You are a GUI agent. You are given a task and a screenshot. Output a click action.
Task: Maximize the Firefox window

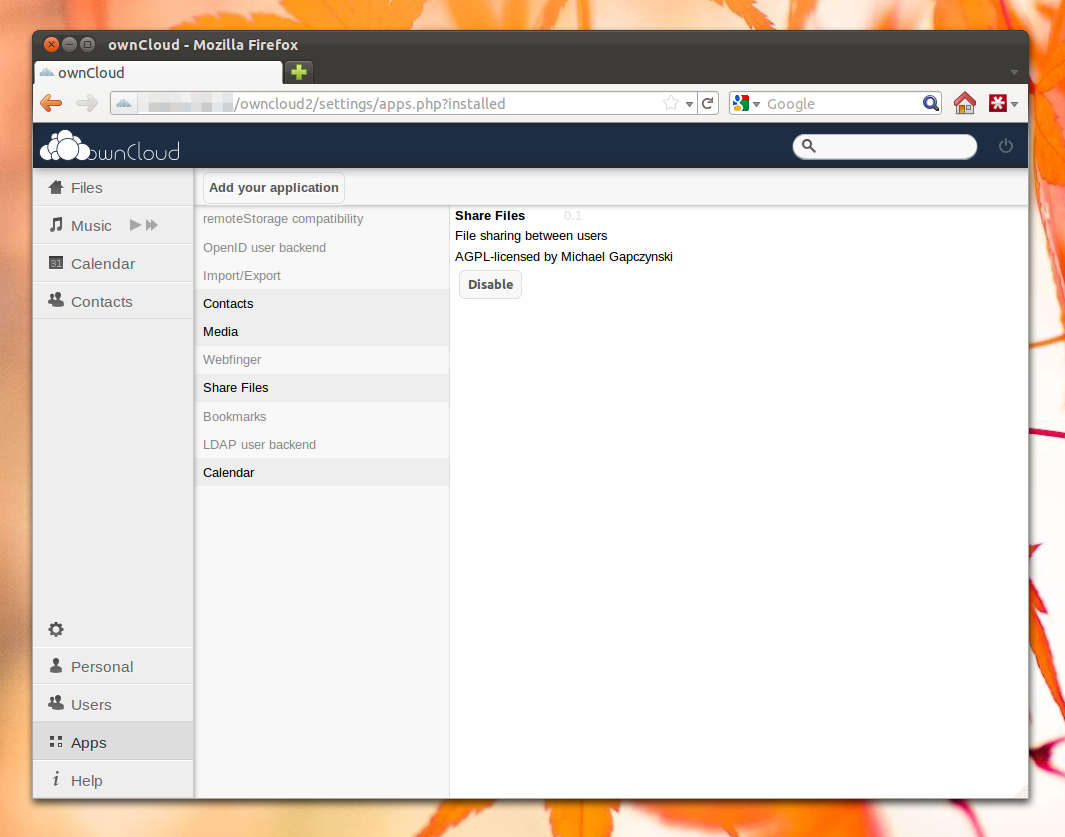point(87,45)
